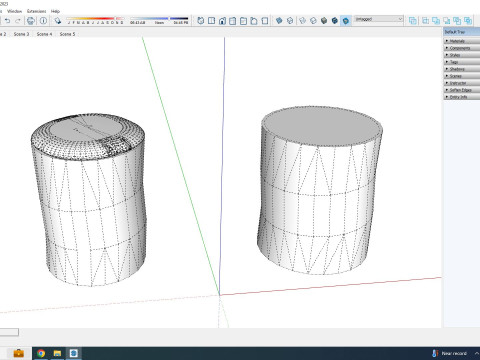480x360 pixels.
Task: Open Google Chrome from the taskbar
Action: (41, 353)
